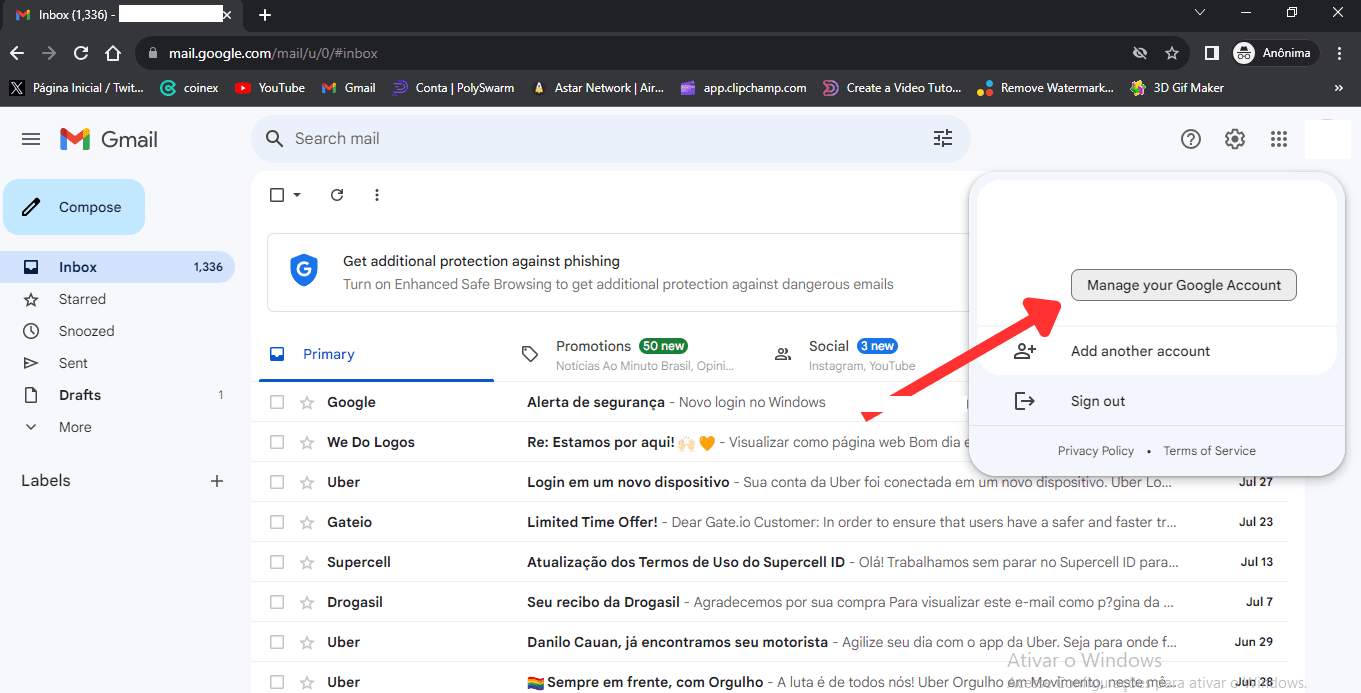
Task: Open Seu recibo da Drogasil email
Action: (x=769, y=602)
